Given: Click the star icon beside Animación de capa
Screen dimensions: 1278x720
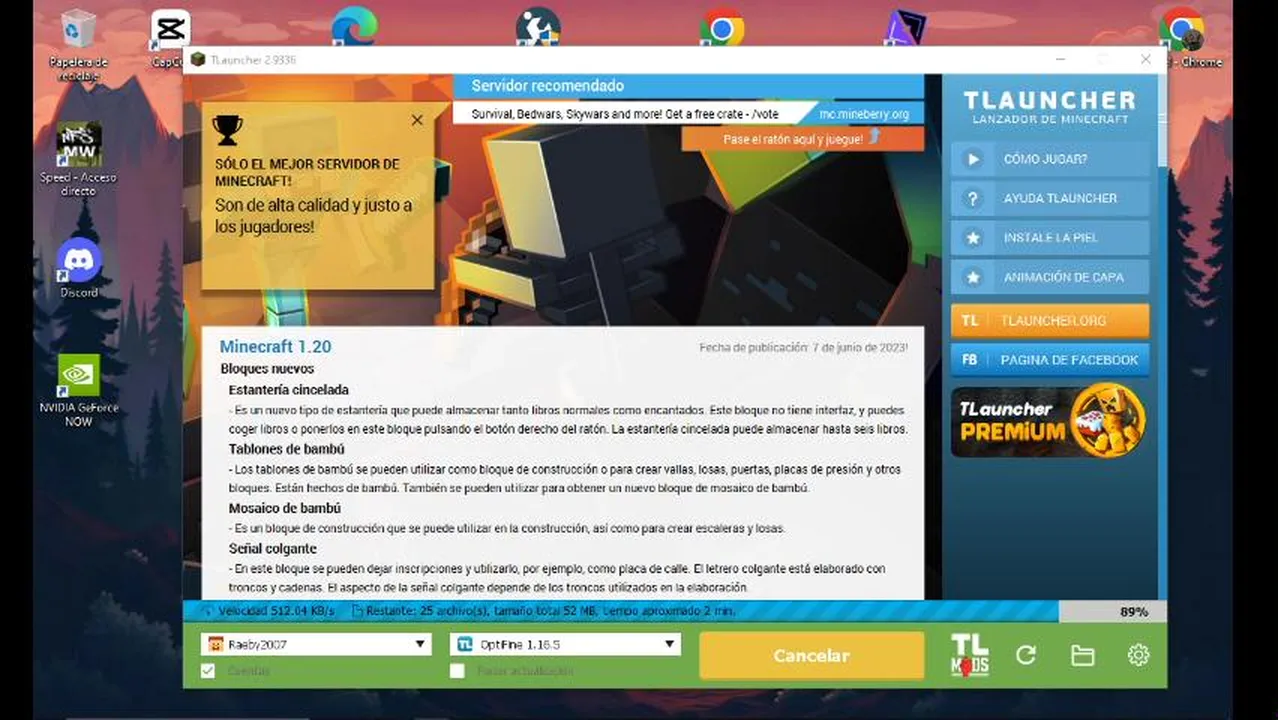Looking at the screenshot, I should tap(971, 277).
